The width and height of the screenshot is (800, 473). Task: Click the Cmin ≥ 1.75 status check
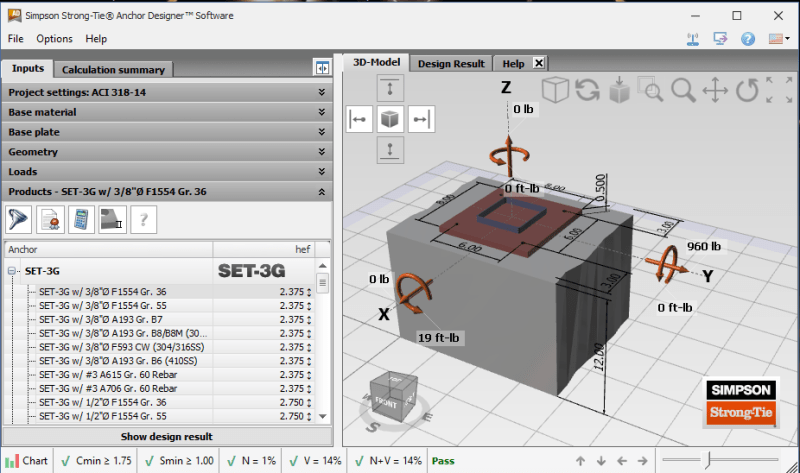coord(96,461)
